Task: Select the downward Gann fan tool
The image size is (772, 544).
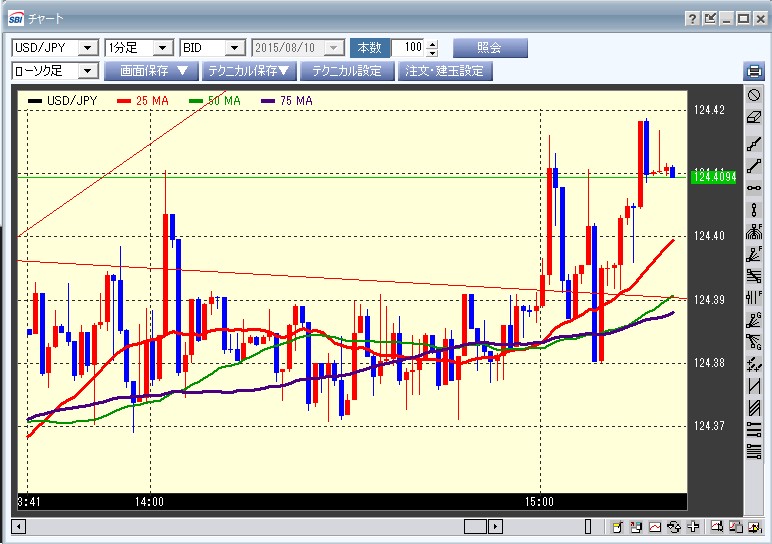Action: (x=754, y=342)
